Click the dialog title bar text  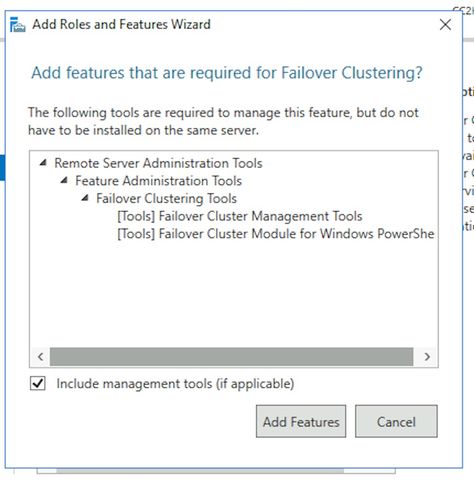pyautogui.click(x=121, y=24)
